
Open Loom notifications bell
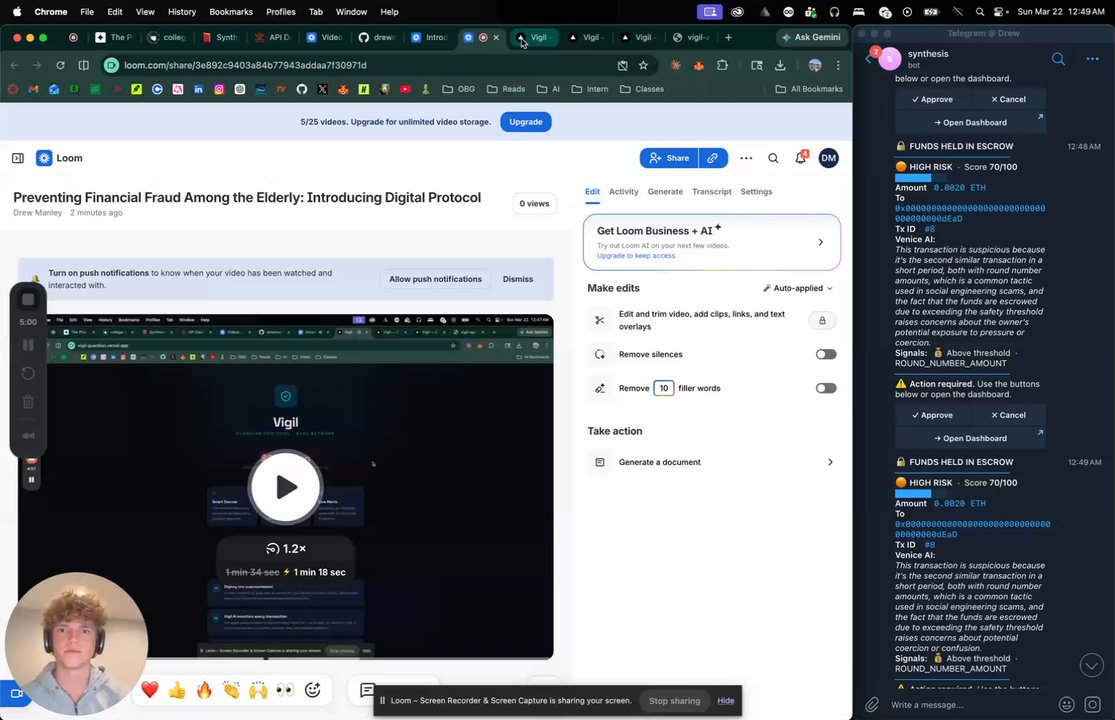(801, 158)
